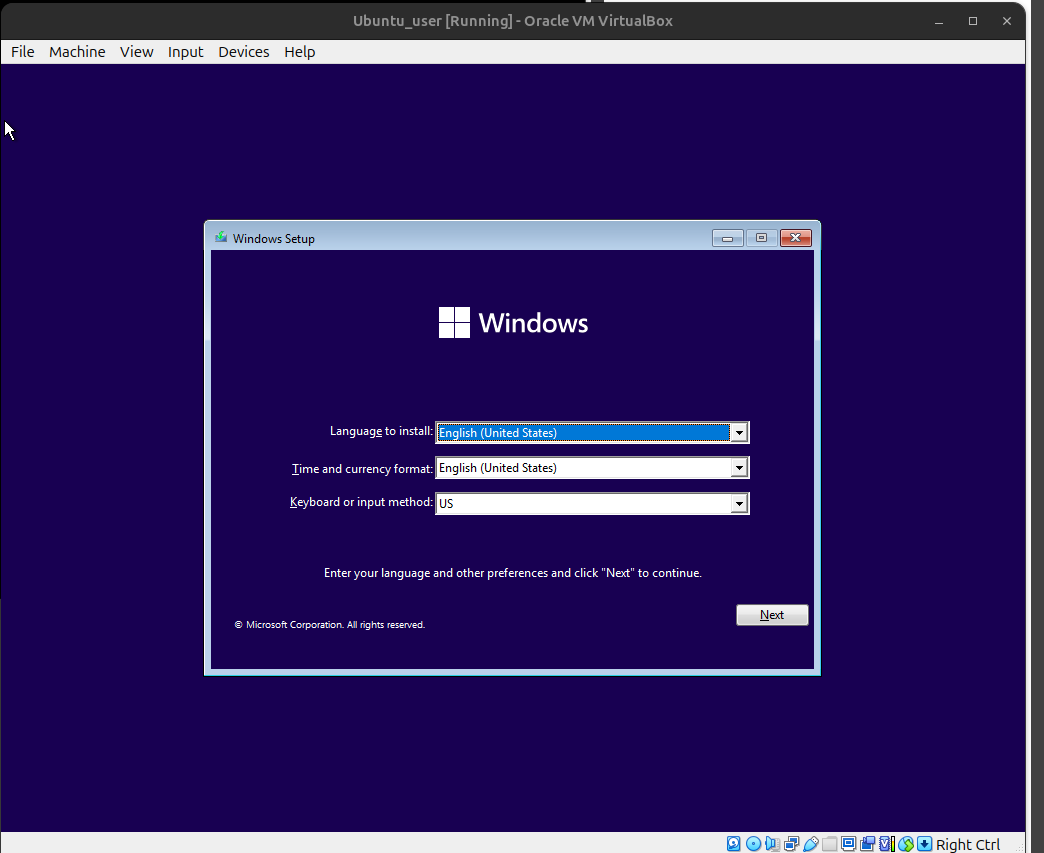Image resolution: width=1044 pixels, height=853 pixels.
Task: Click the display settings status icon
Action: 848,844
